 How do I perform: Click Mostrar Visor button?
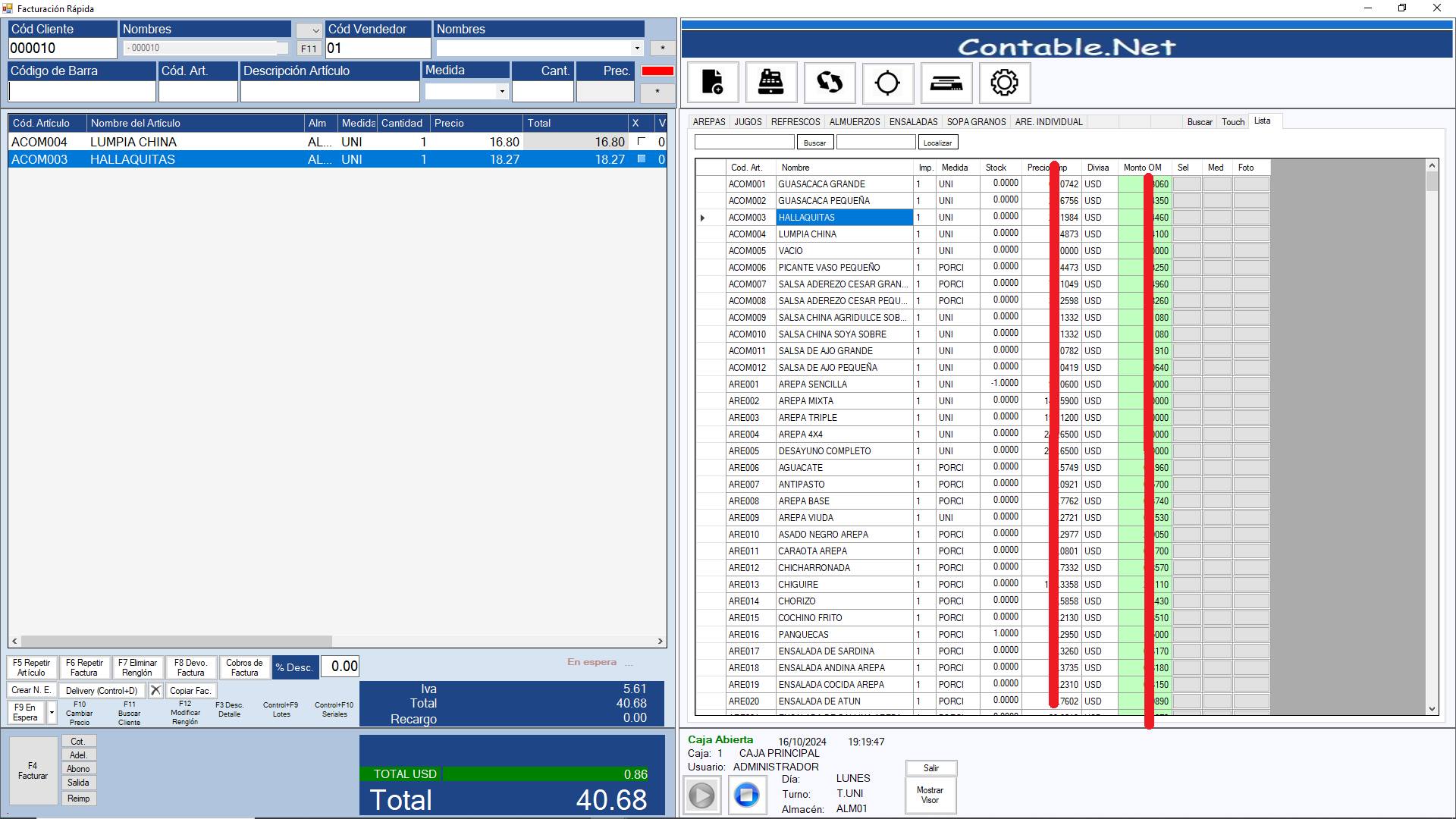pyautogui.click(x=930, y=795)
